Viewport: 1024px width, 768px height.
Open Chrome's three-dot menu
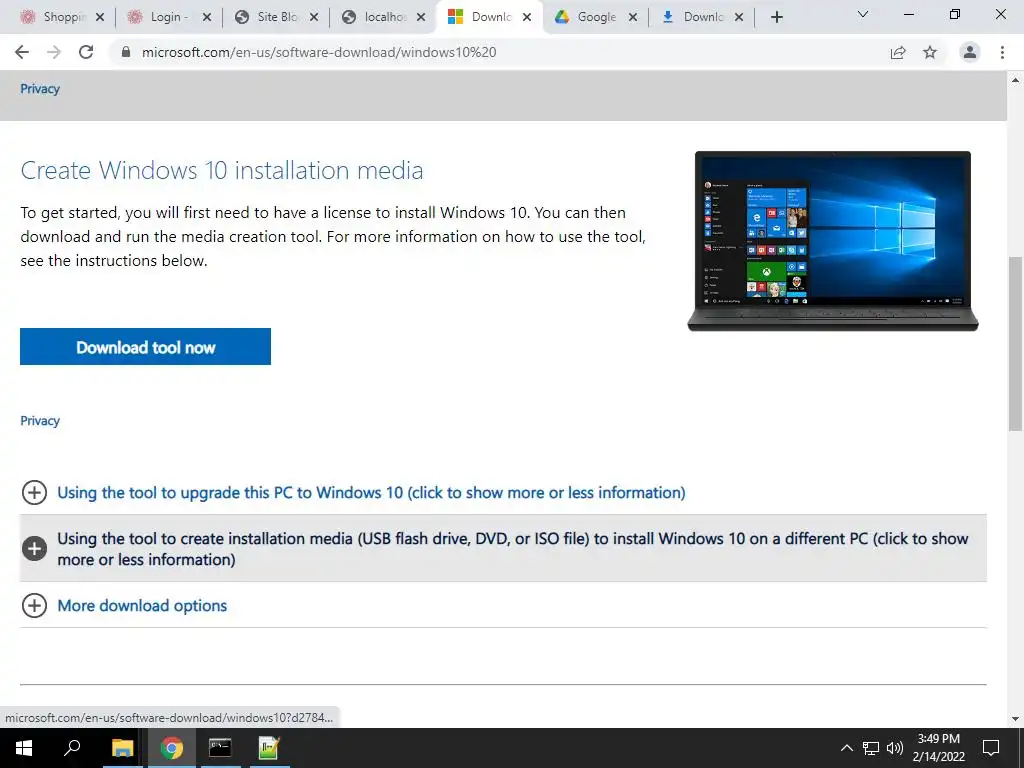[1002, 52]
